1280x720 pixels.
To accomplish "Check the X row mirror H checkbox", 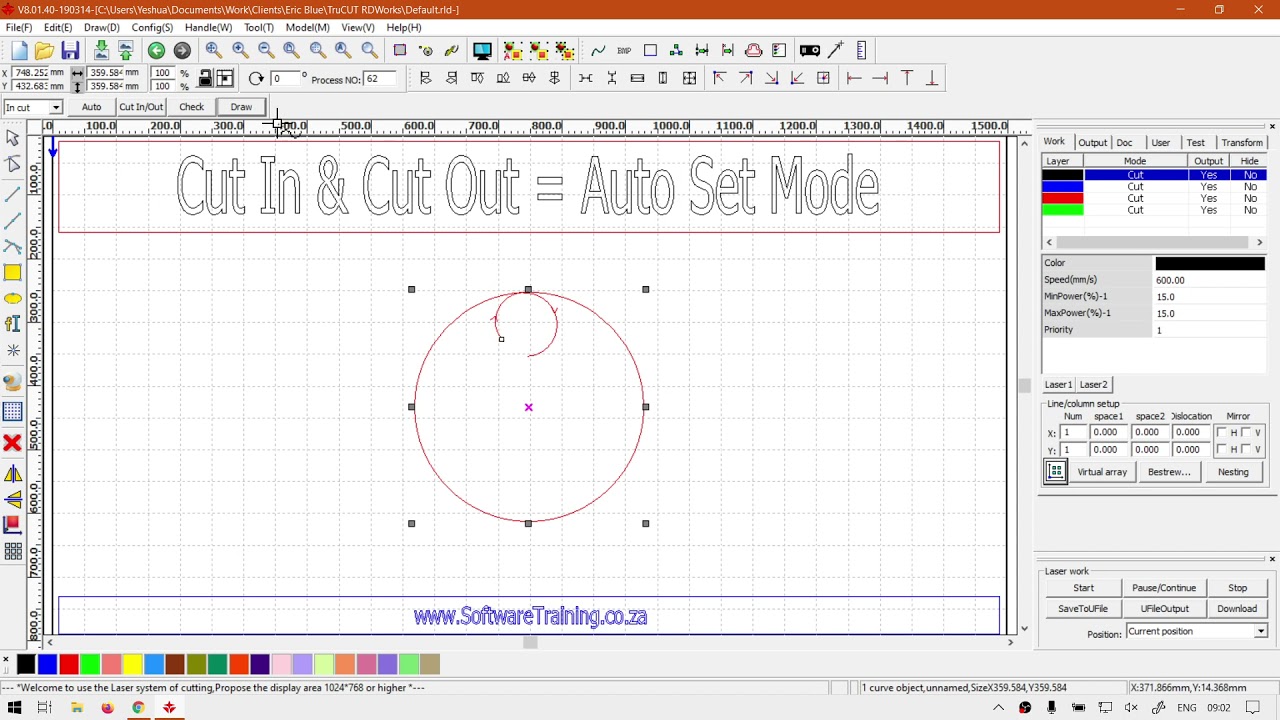I will [x=1221, y=433].
